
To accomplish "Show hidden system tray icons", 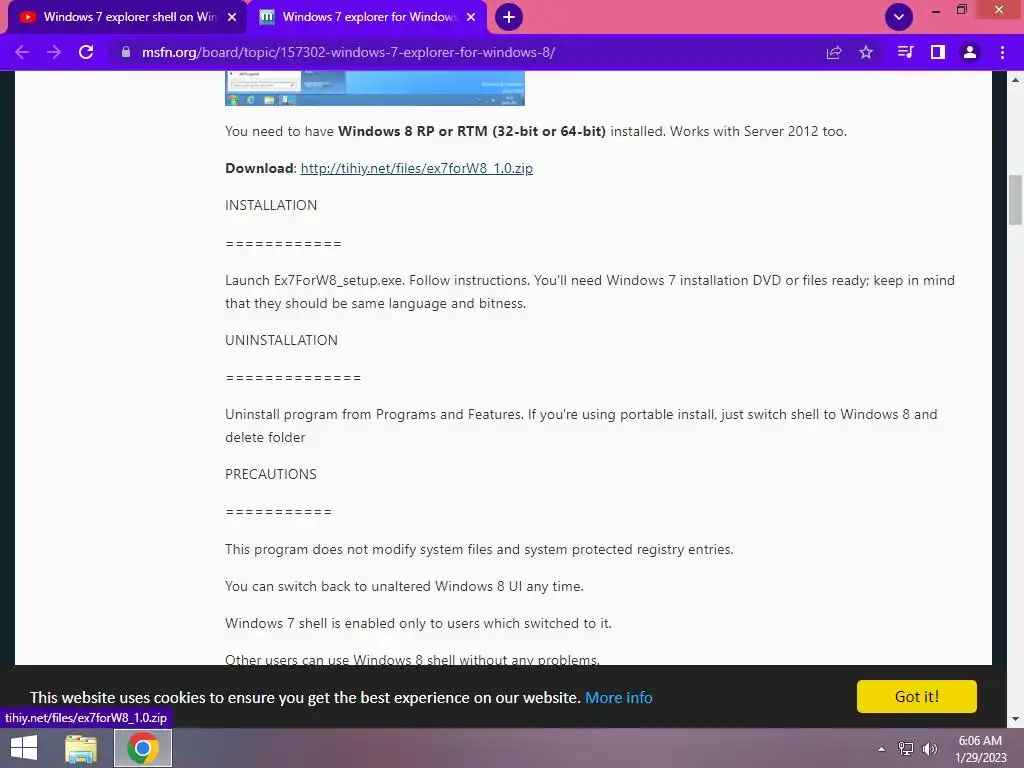I will pyautogui.click(x=882, y=749).
